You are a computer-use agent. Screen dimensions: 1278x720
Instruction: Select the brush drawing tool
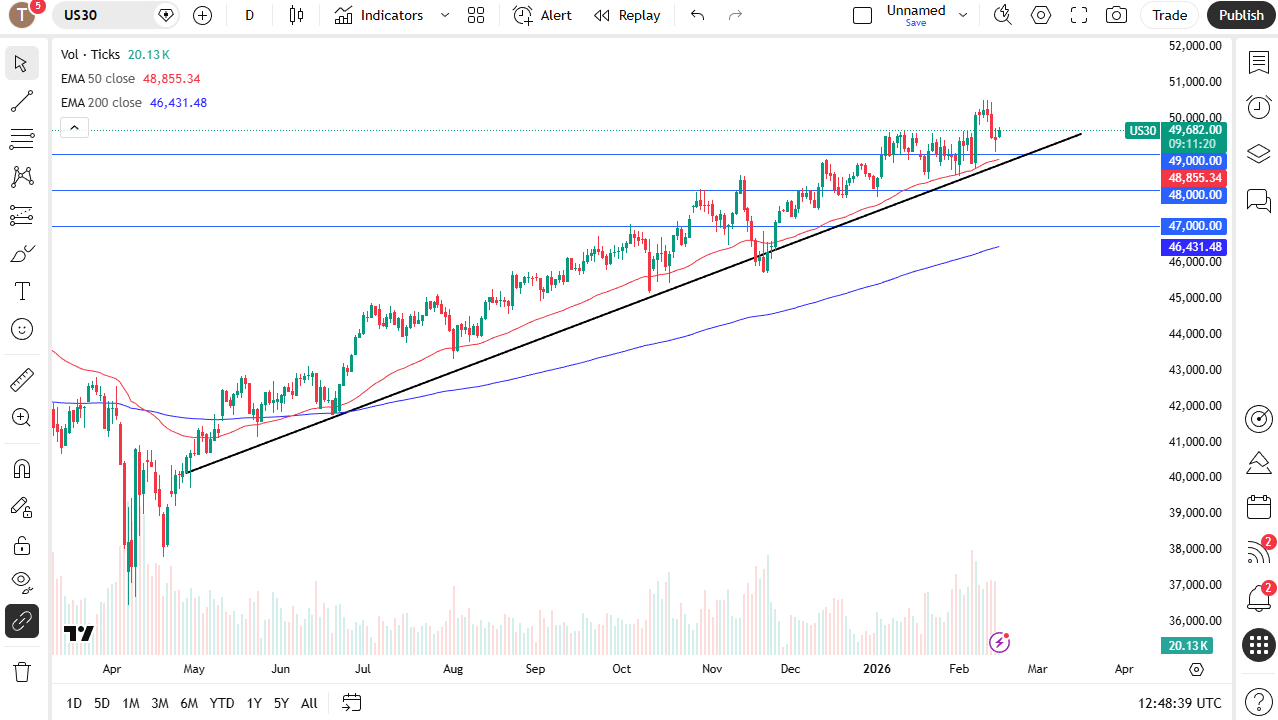(x=22, y=253)
